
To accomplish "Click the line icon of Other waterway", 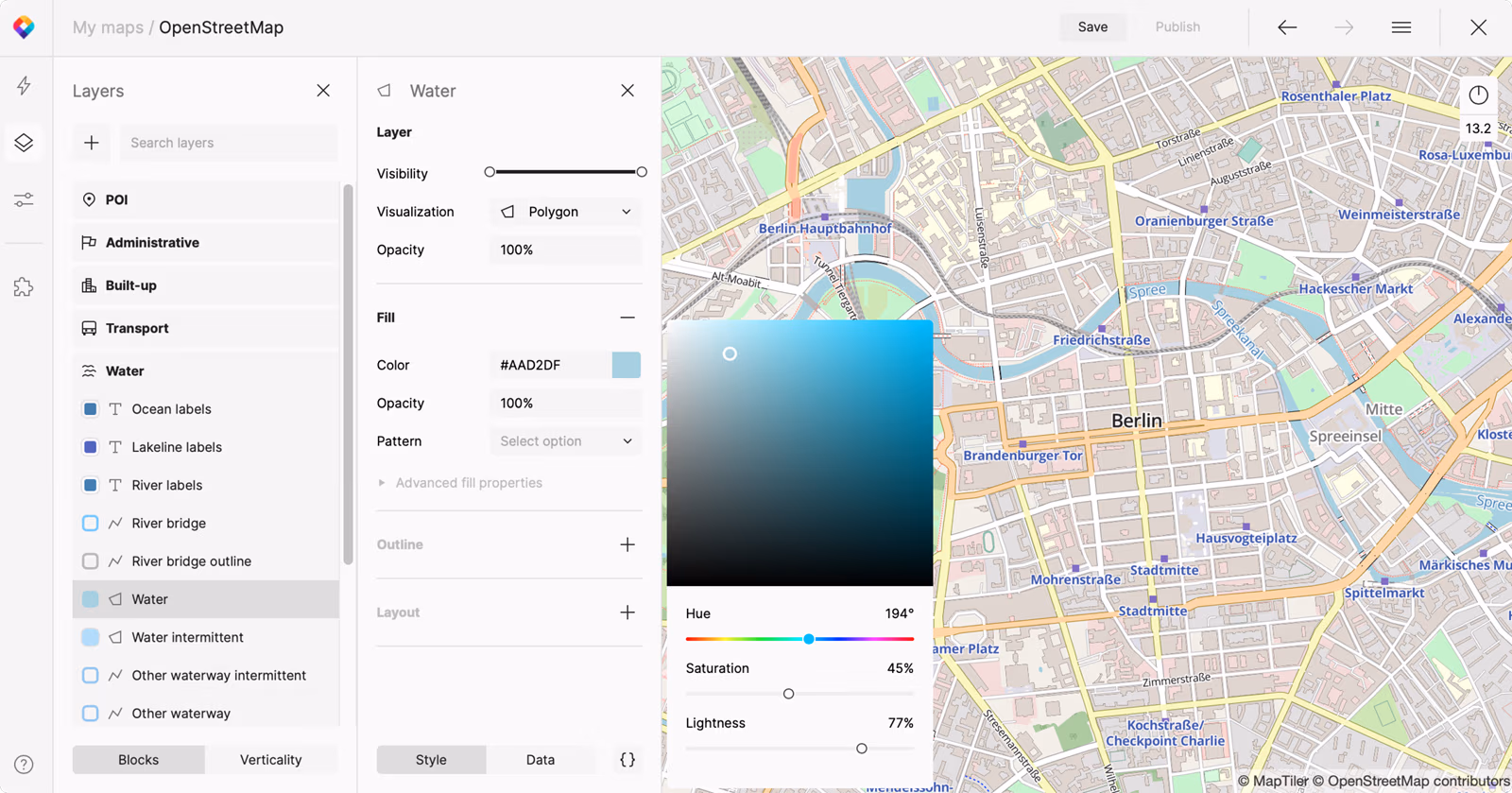I will [115, 714].
